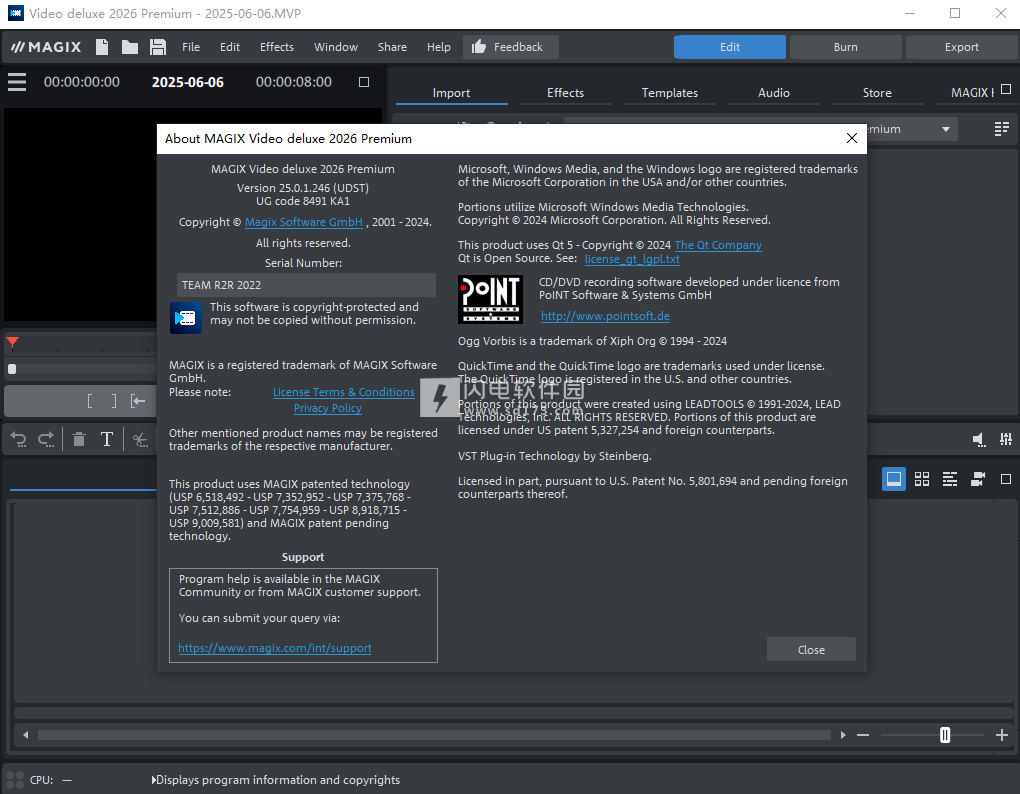Click Close button in About dialog
Image resolution: width=1020 pixels, height=794 pixels.
(x=811, y=649)
